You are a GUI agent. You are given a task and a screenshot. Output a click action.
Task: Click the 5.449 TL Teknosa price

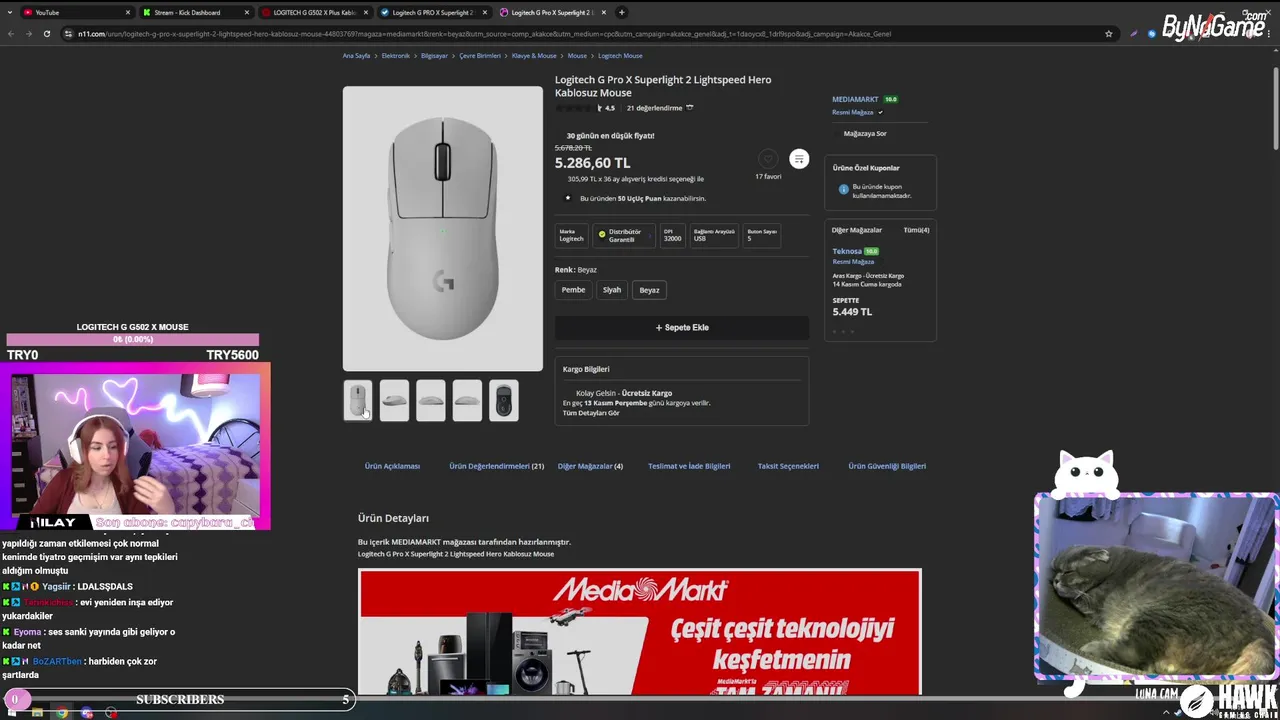[x=852, y=312]
